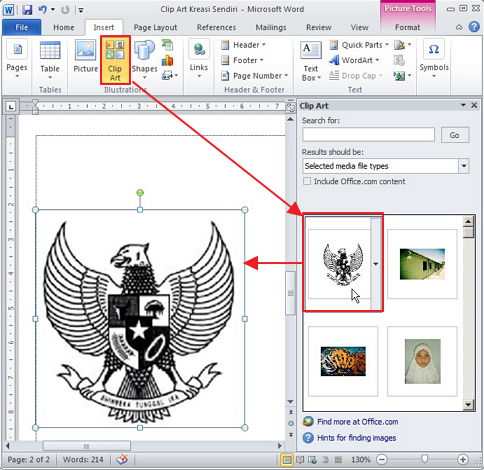
Task: Click the Zoom Out minus button
Action: pyautogui.click(x=382, y=460)
